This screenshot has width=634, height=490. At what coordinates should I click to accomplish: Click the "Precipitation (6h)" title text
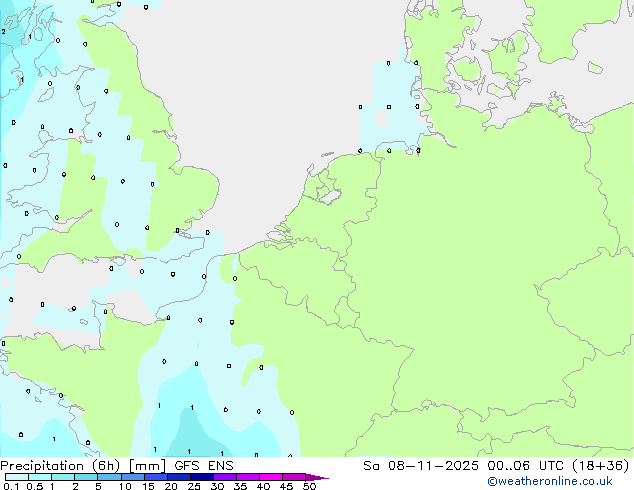pos(60,466)
